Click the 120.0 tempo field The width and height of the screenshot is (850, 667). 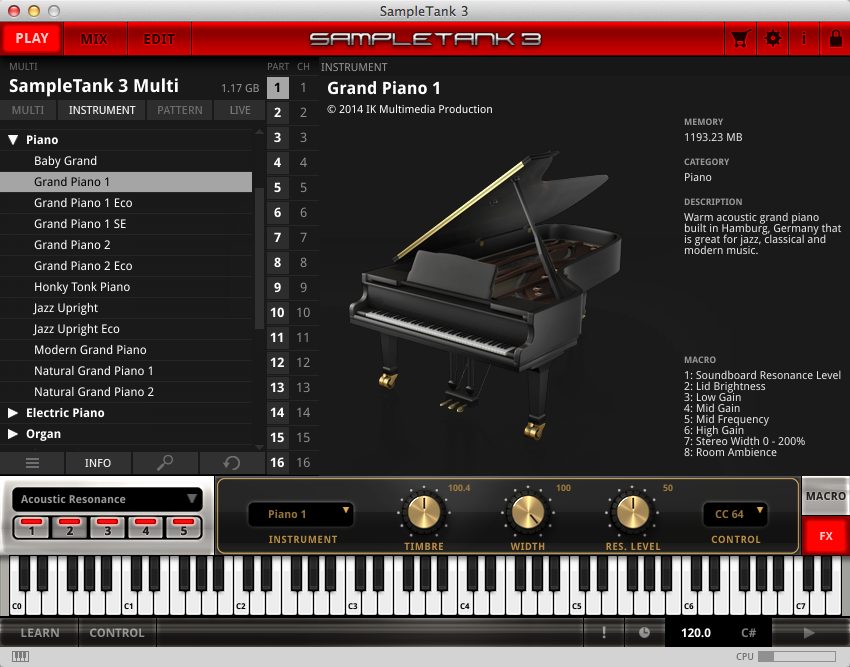pos(696,632)
